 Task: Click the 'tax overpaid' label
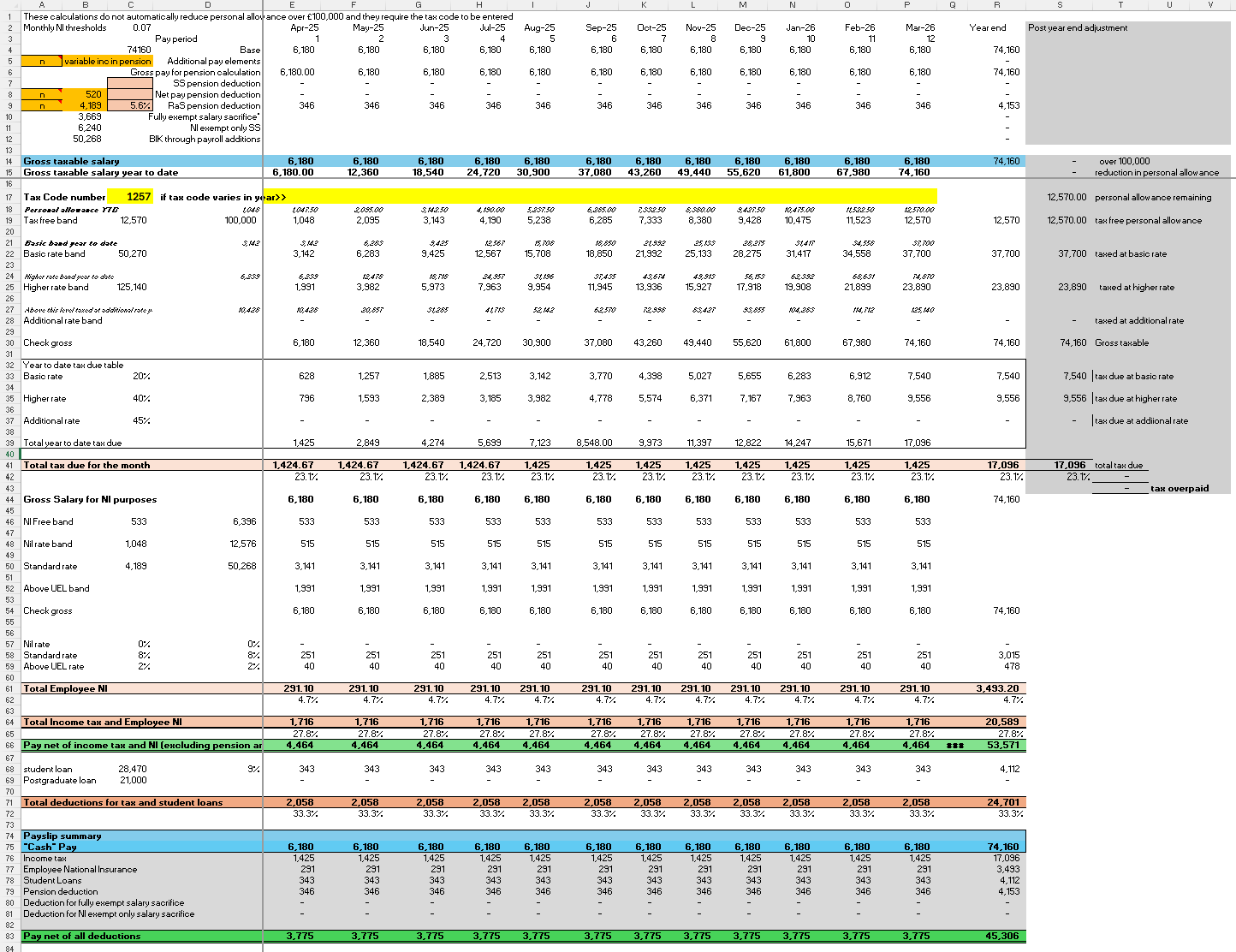pyautogui.click(x=1180, y=488)
